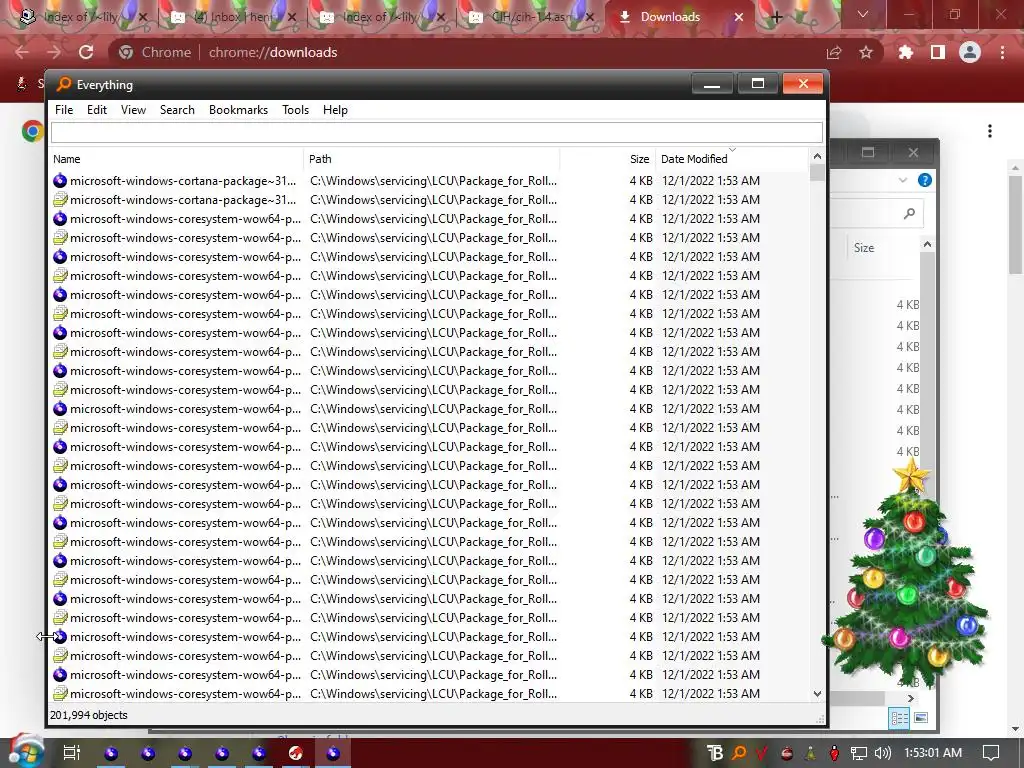Sort results by Size column in Everything
Viewport: 1024px width, 768px height.
[607, 159]
